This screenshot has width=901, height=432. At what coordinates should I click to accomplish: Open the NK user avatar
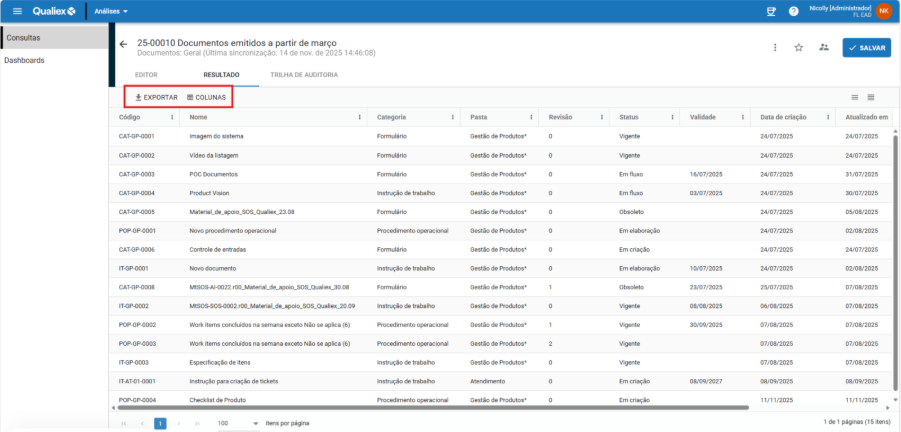tap(884, 11)
